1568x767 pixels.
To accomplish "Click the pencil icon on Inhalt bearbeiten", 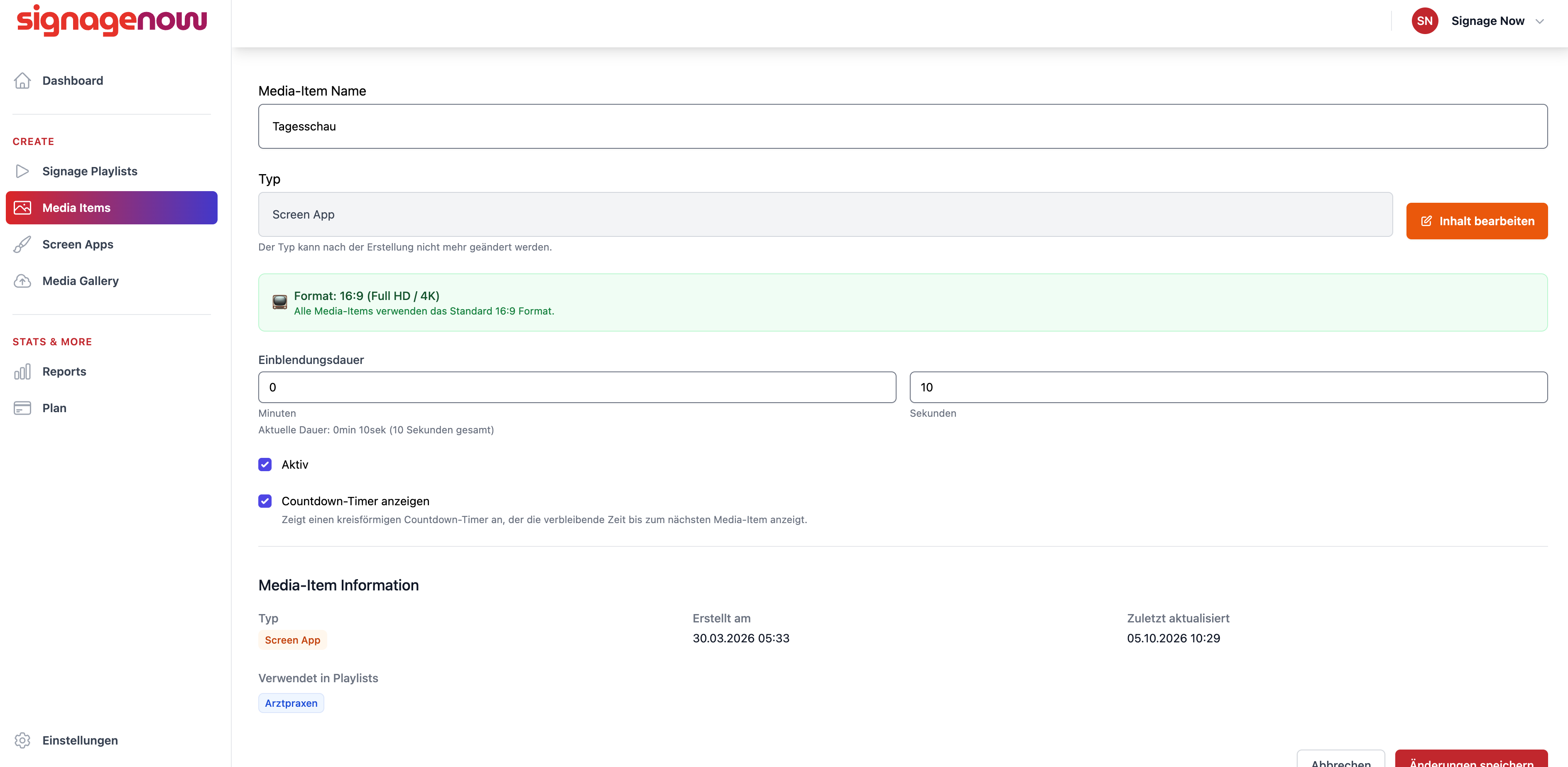I will click(1426, 221).
